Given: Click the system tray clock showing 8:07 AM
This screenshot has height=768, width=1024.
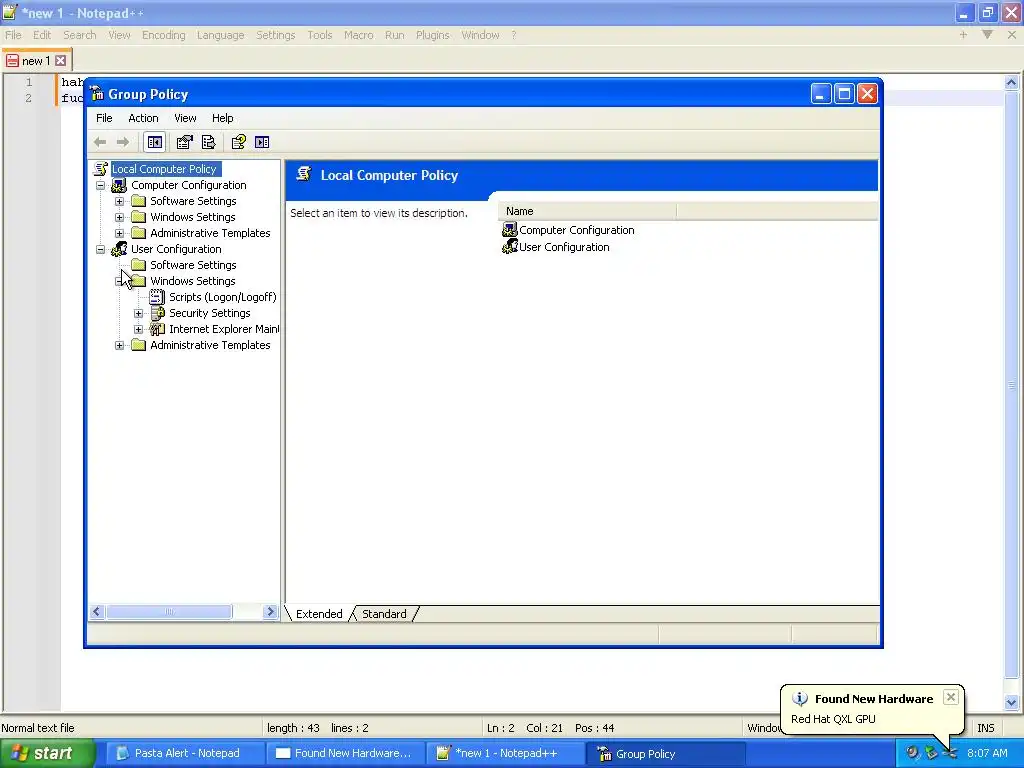Looking at the screenshot, I should pyautogui.click(x=987, y=754).
